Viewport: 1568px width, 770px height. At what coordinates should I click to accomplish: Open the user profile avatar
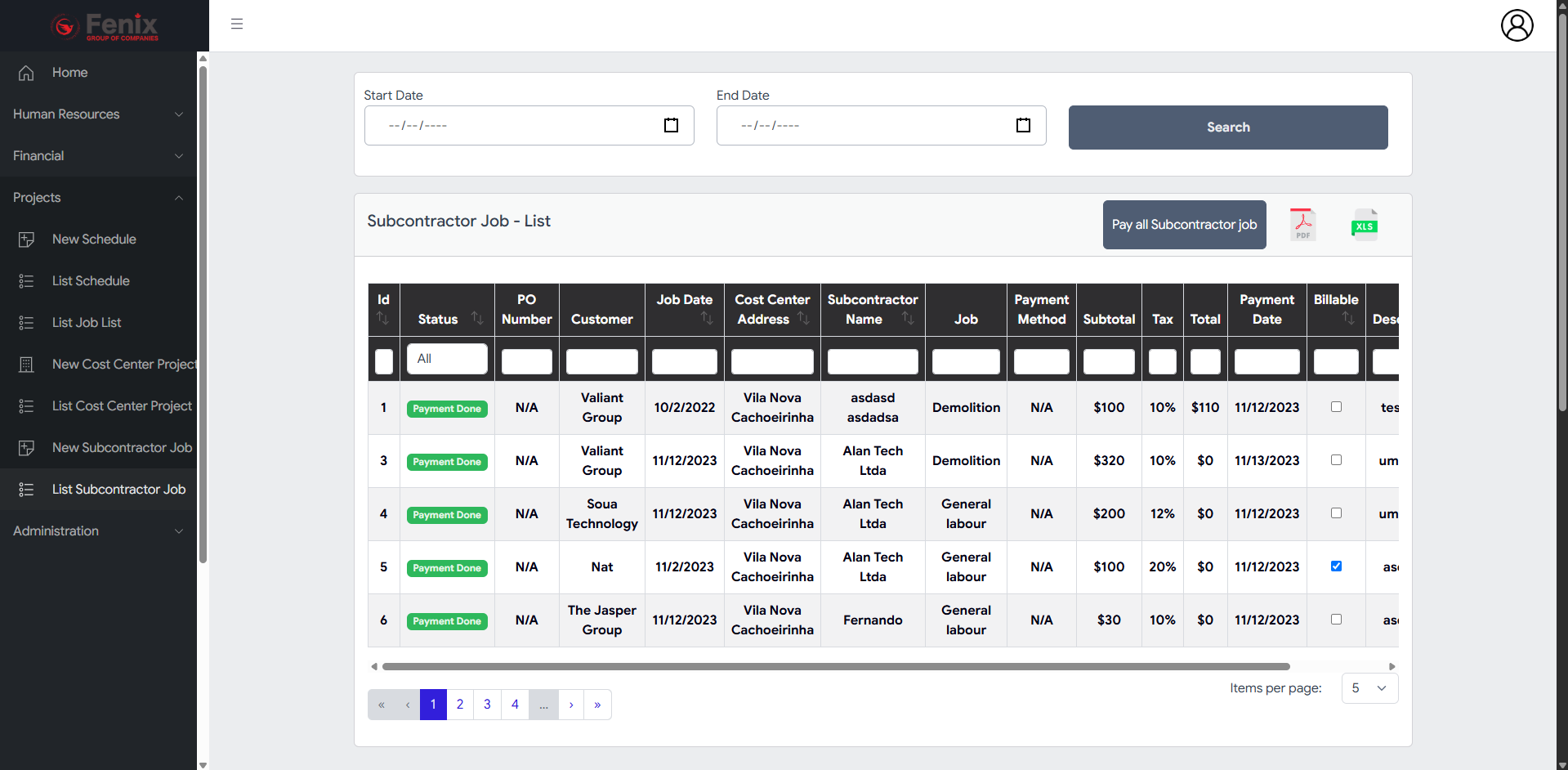[x=1517, y=25]
